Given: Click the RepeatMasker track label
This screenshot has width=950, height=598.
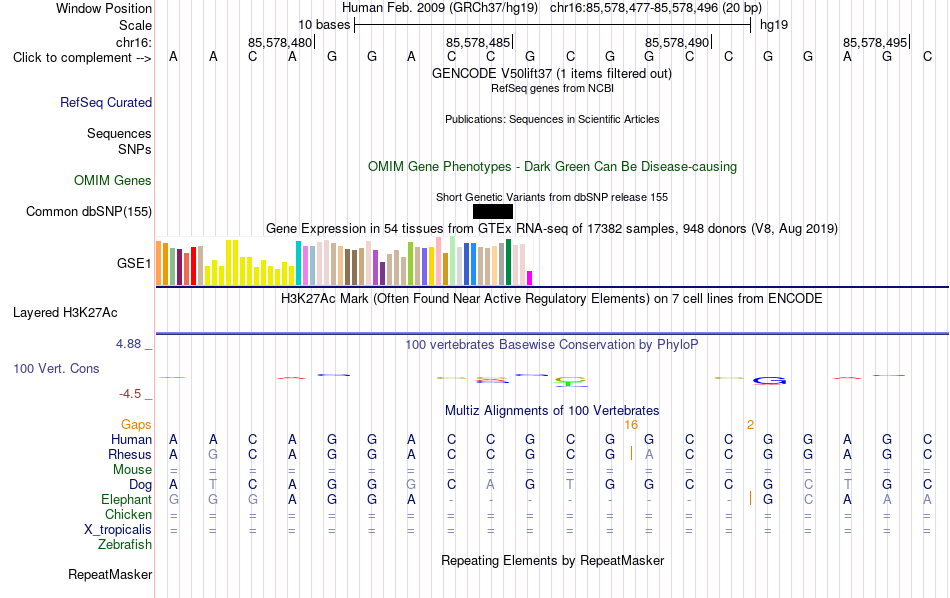Looking at the screenshot, I should [x=110, y=574].
